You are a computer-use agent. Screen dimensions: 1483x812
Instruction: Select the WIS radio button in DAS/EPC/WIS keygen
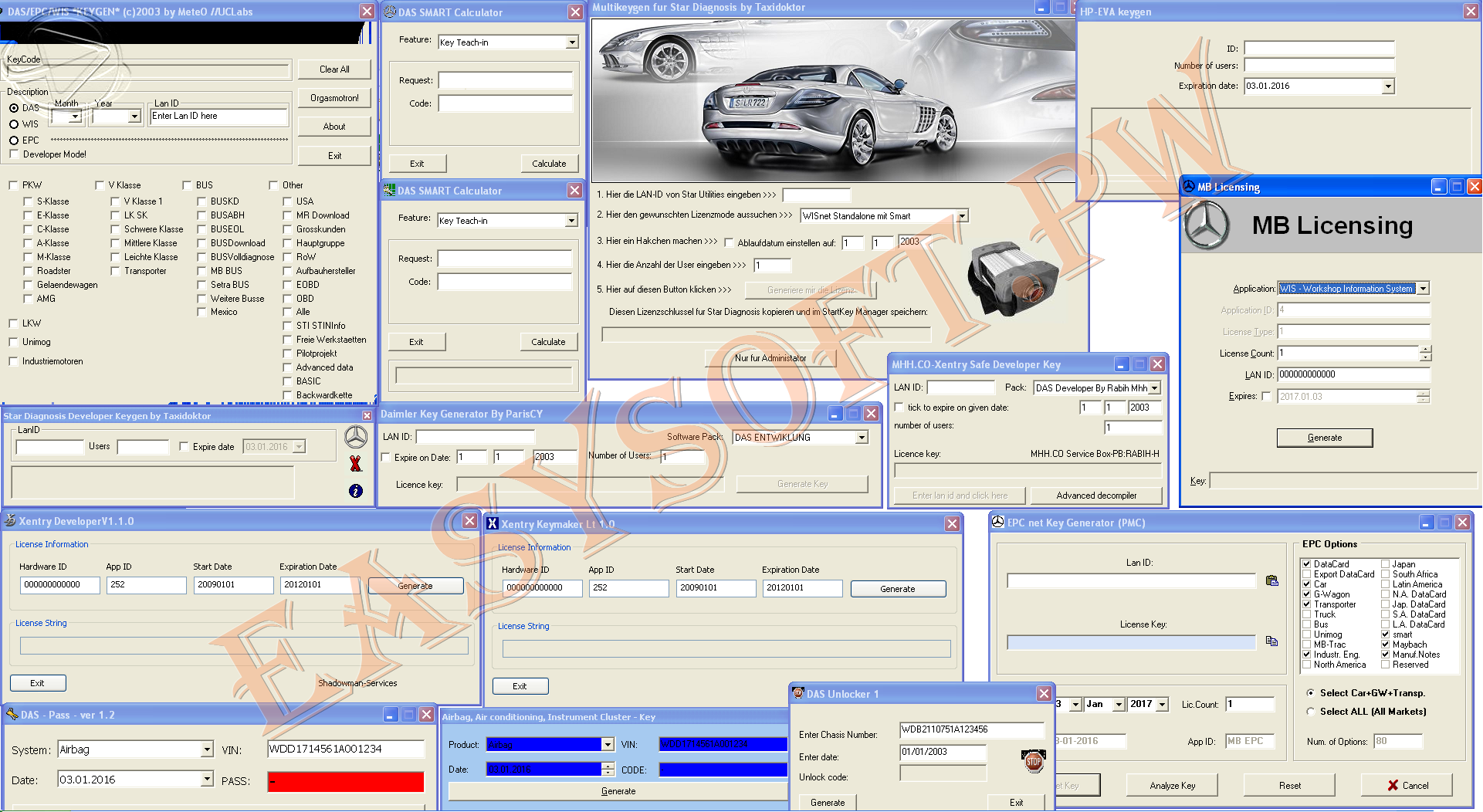pyautogui.click(x=14, y=123)
